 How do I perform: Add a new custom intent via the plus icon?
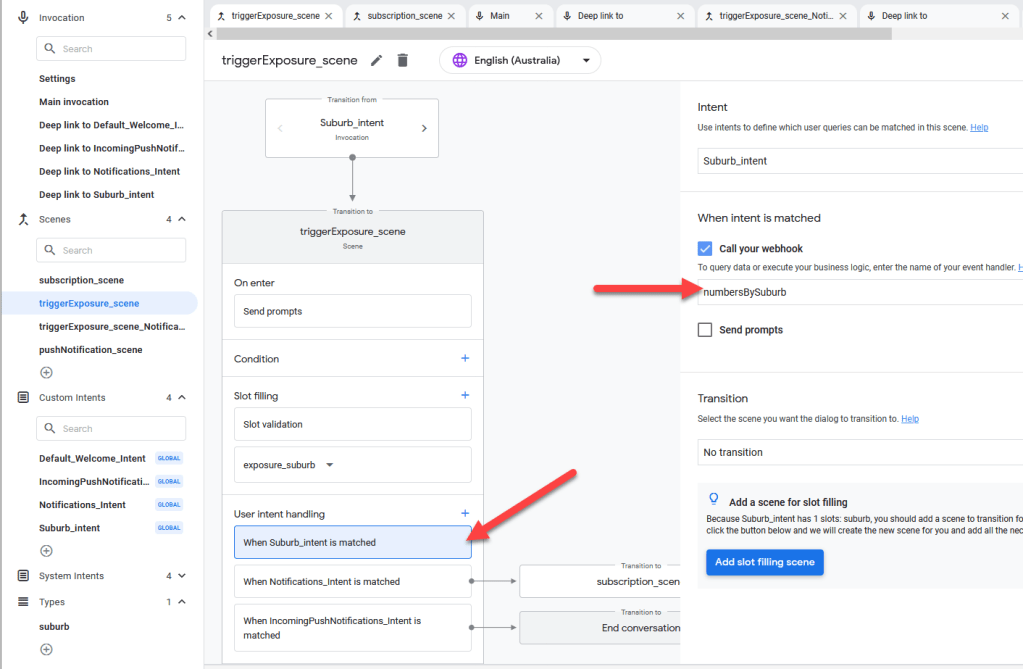pos(46,550)
